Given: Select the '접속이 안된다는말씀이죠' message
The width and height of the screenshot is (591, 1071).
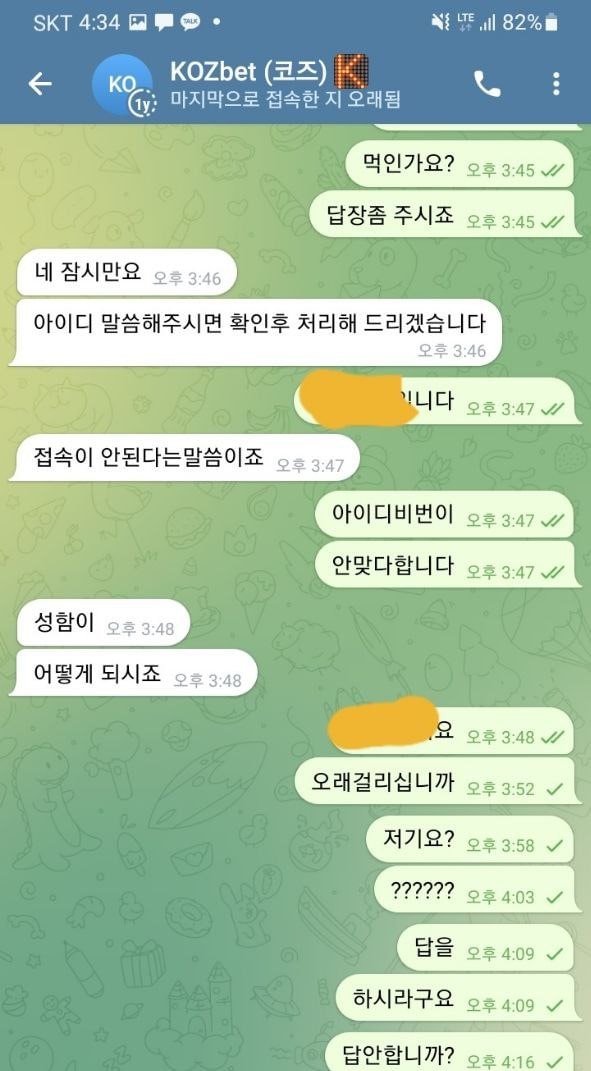Looking at the screenshot, I should [x=184, y=458].
